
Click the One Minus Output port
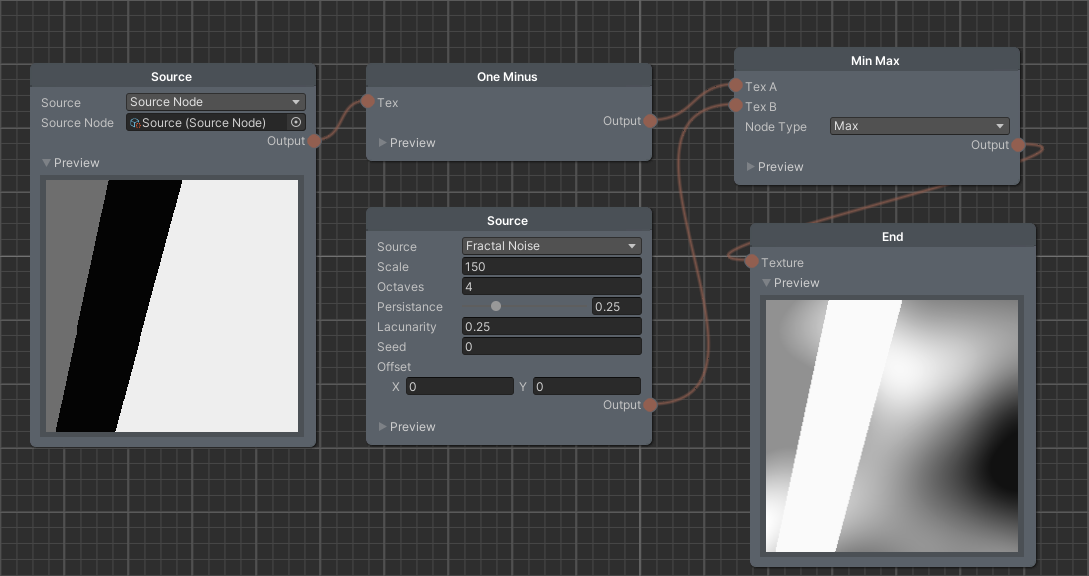click(650, 121)
